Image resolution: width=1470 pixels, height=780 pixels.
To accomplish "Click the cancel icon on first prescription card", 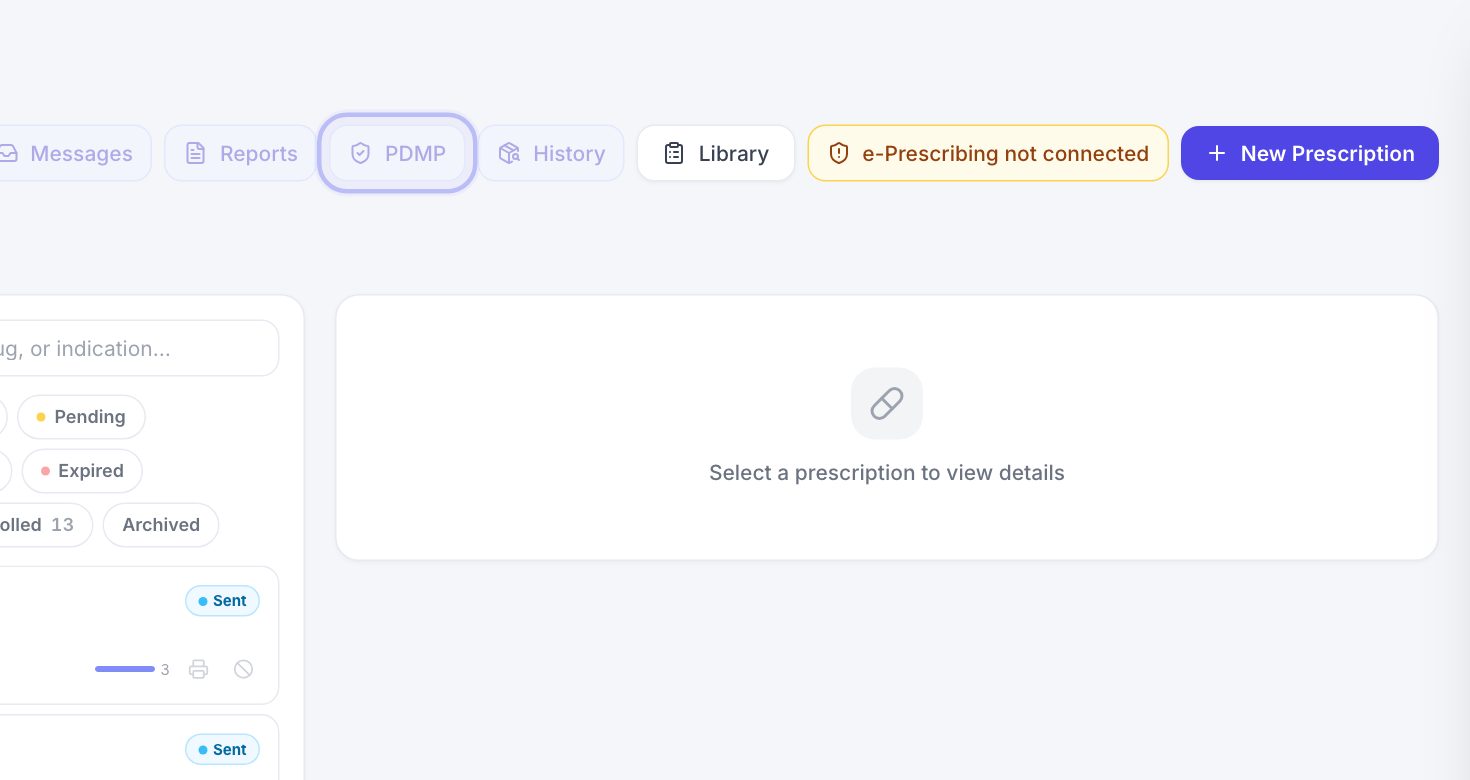I will [243, 669].
